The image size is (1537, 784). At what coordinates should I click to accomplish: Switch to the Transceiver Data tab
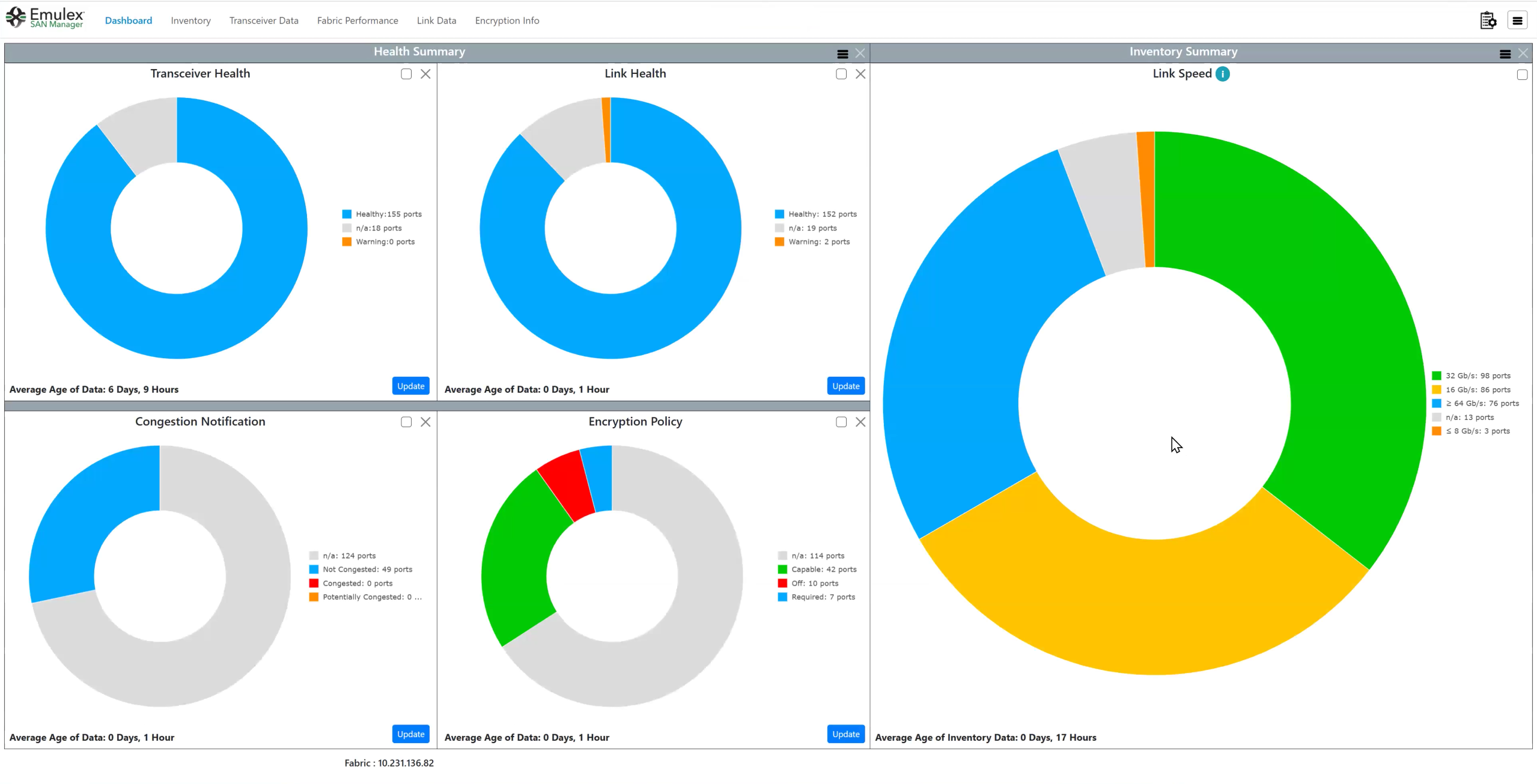coord(264,20)
